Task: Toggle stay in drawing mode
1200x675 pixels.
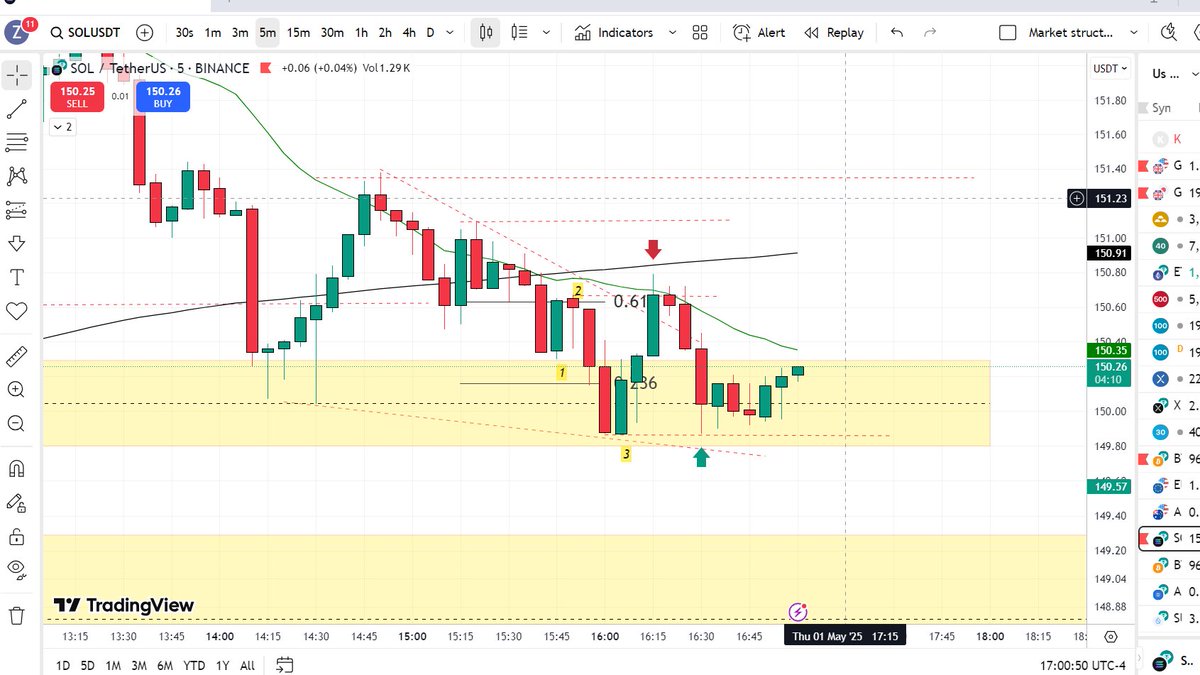Action: (17, 502)
